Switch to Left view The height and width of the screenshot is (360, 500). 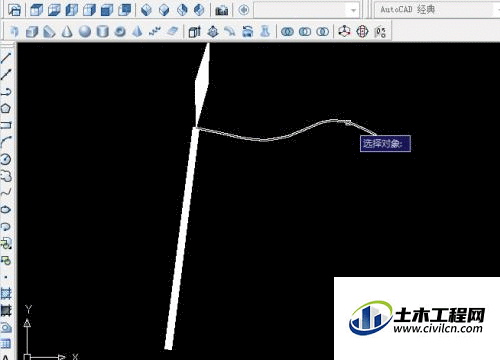click(72, 10)
